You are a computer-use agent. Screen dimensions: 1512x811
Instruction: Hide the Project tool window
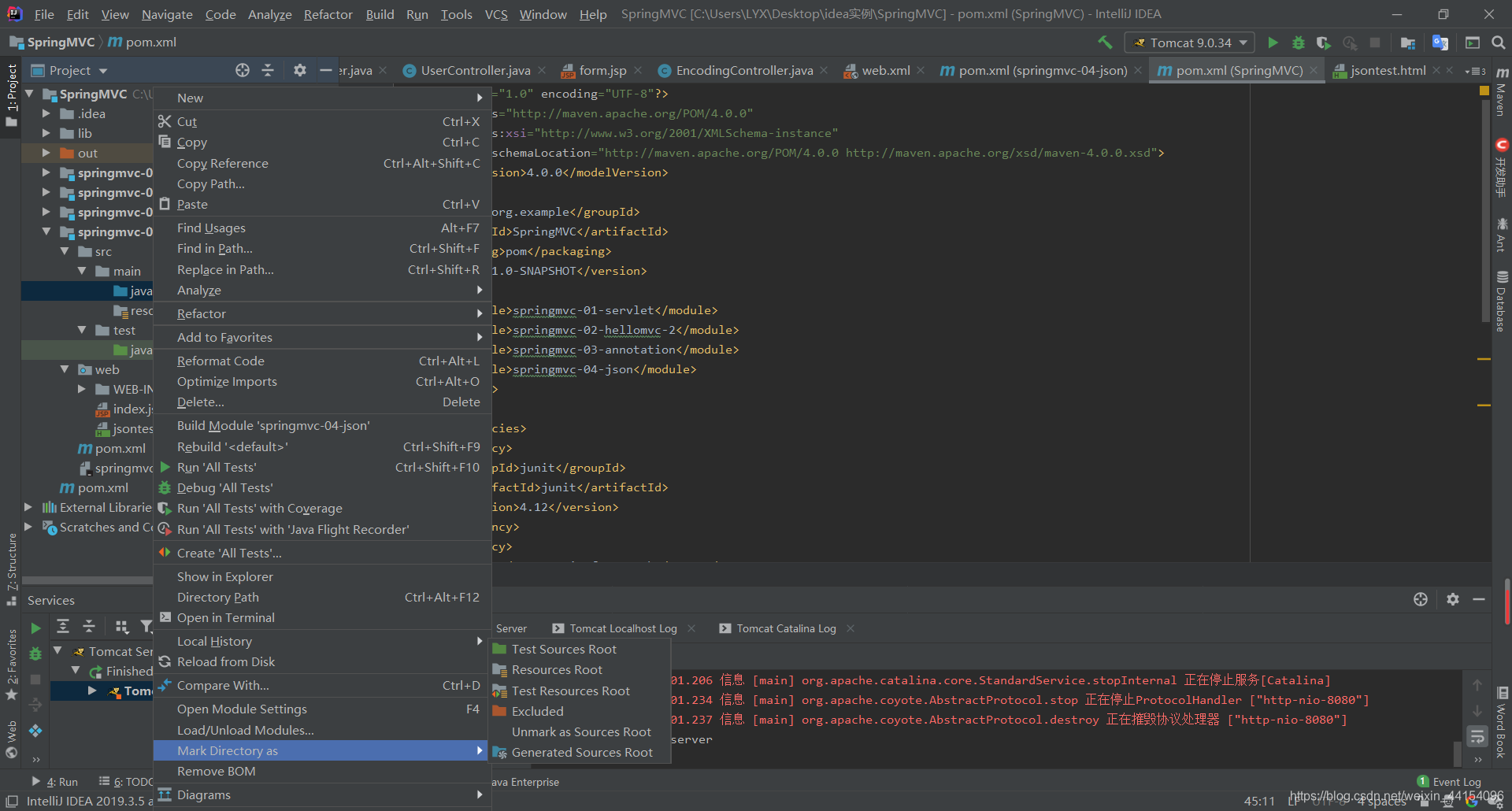point(325,70)
